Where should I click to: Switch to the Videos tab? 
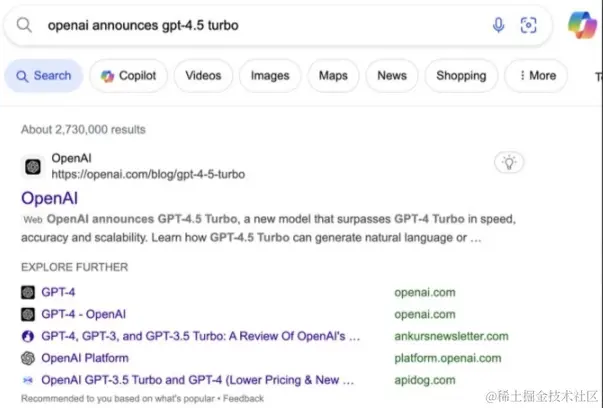click(203, 76)
